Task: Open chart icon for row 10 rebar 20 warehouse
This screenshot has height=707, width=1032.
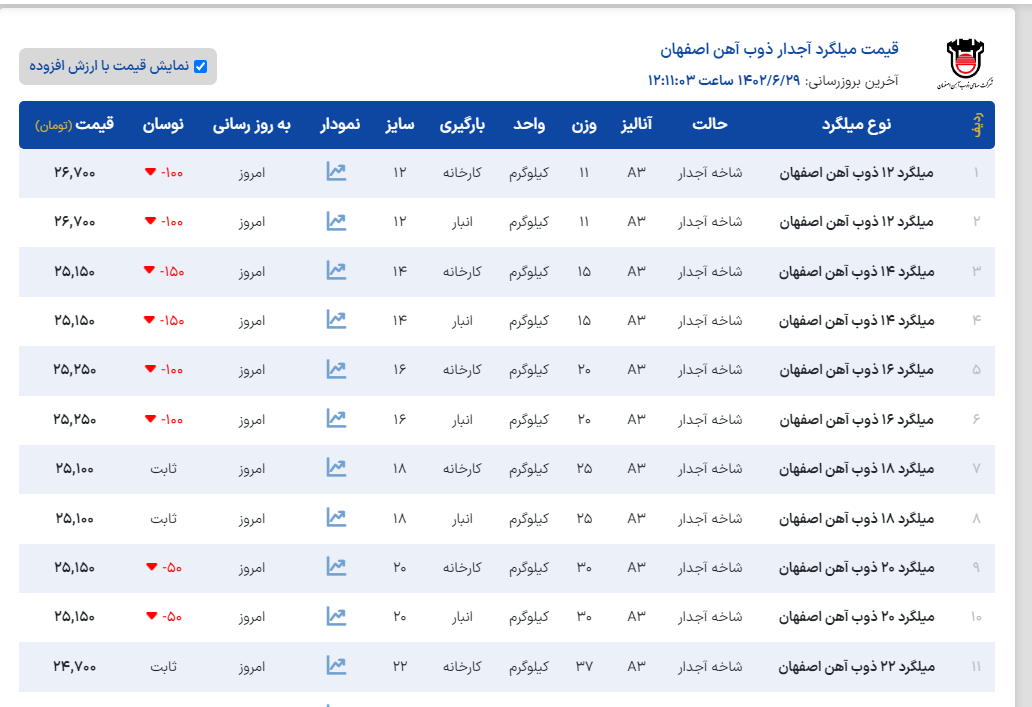Action: (x=336, y=616)
